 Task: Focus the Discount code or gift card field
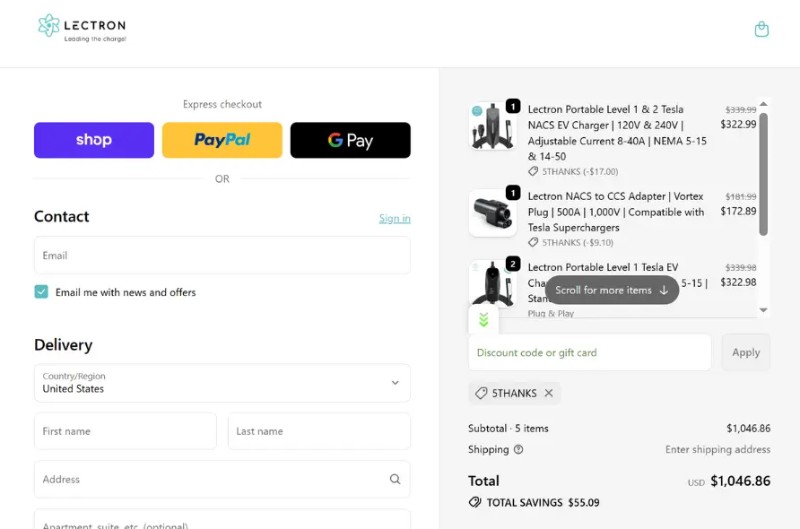[x=589, y=352]
